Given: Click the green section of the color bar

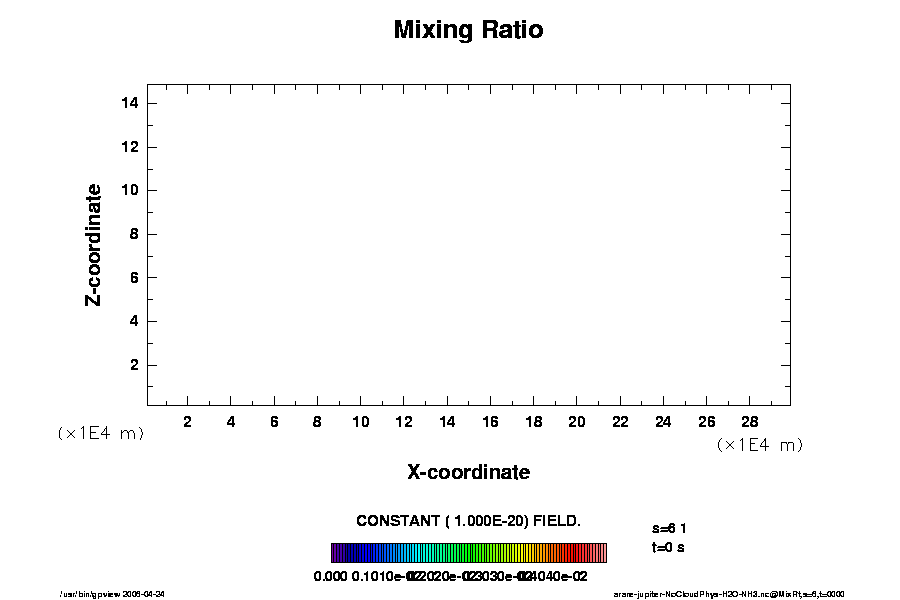Looking at the screenshot, I should pyautogui.click(x=470, y=553).
